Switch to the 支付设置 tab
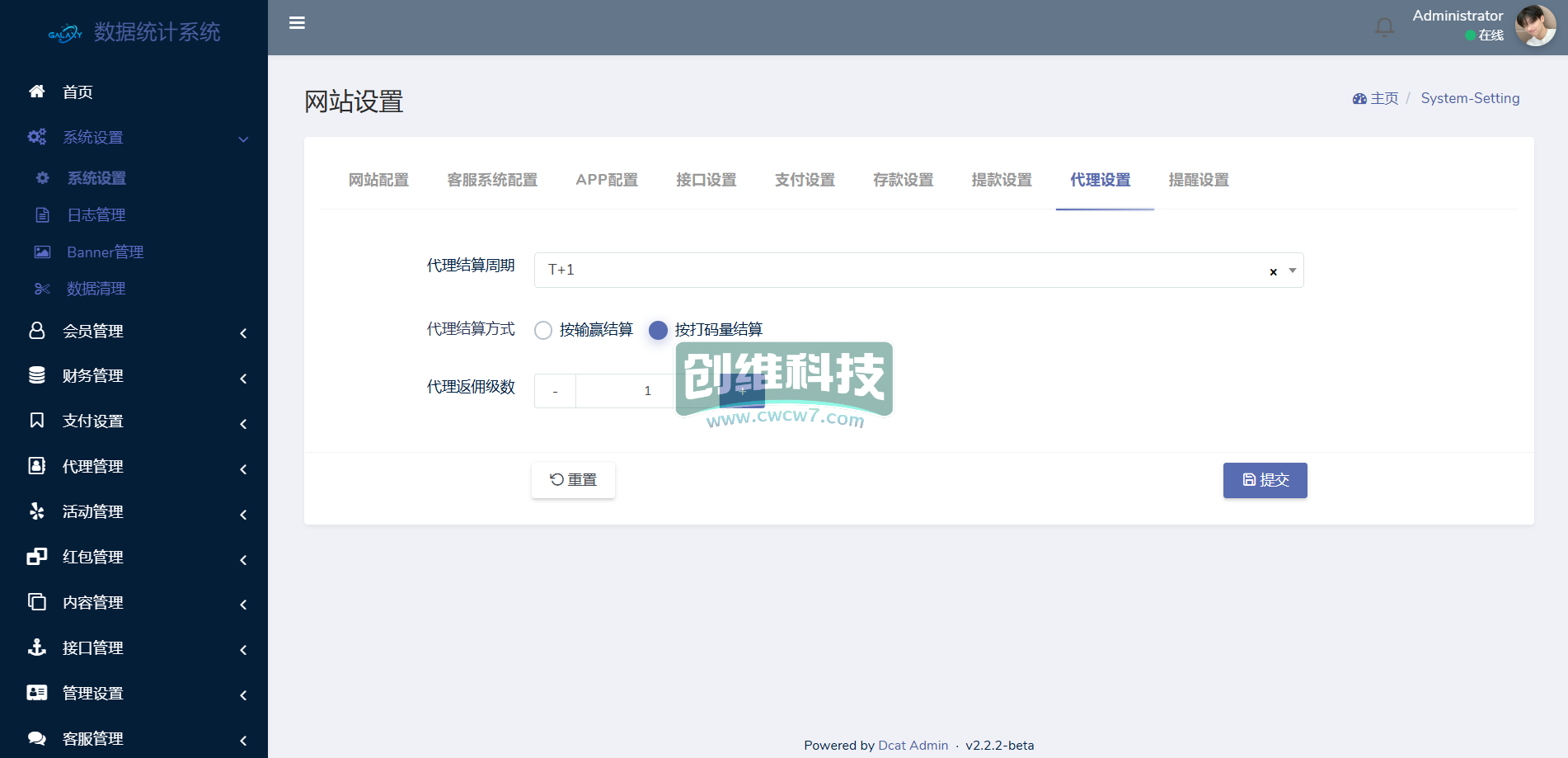1568x758 pixels. point(805,180)
